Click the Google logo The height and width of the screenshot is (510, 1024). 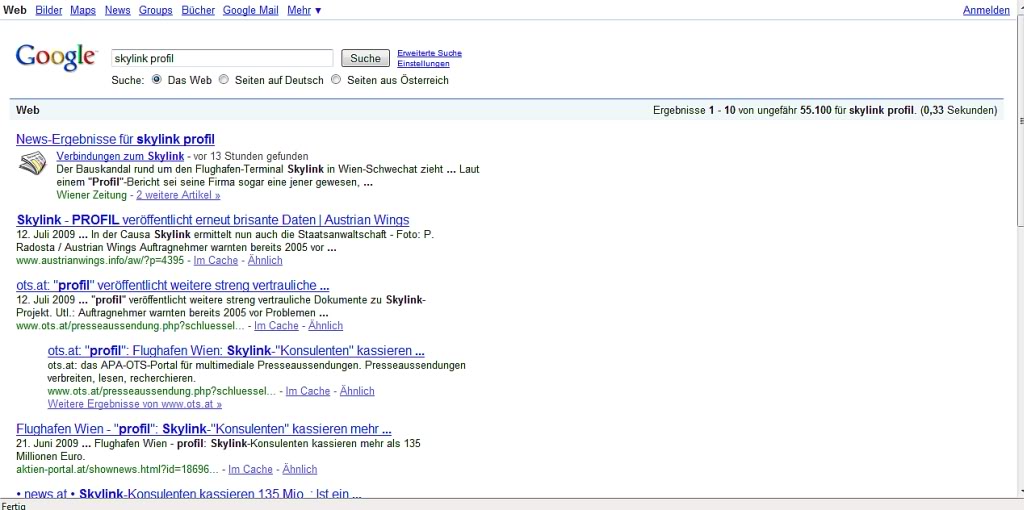tap(56, 57)
